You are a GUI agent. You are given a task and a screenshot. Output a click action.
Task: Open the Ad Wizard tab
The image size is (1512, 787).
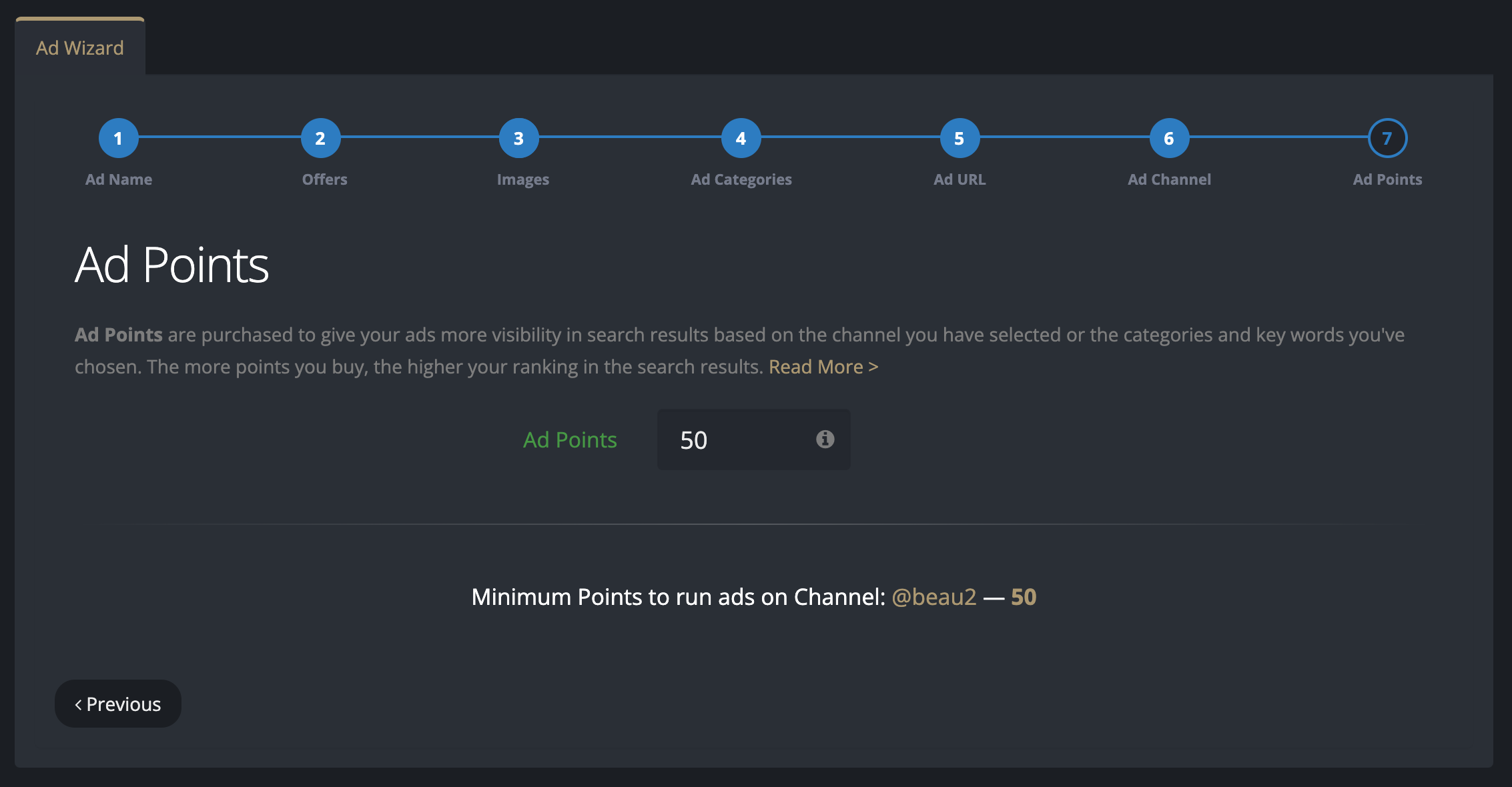point(80,47)
